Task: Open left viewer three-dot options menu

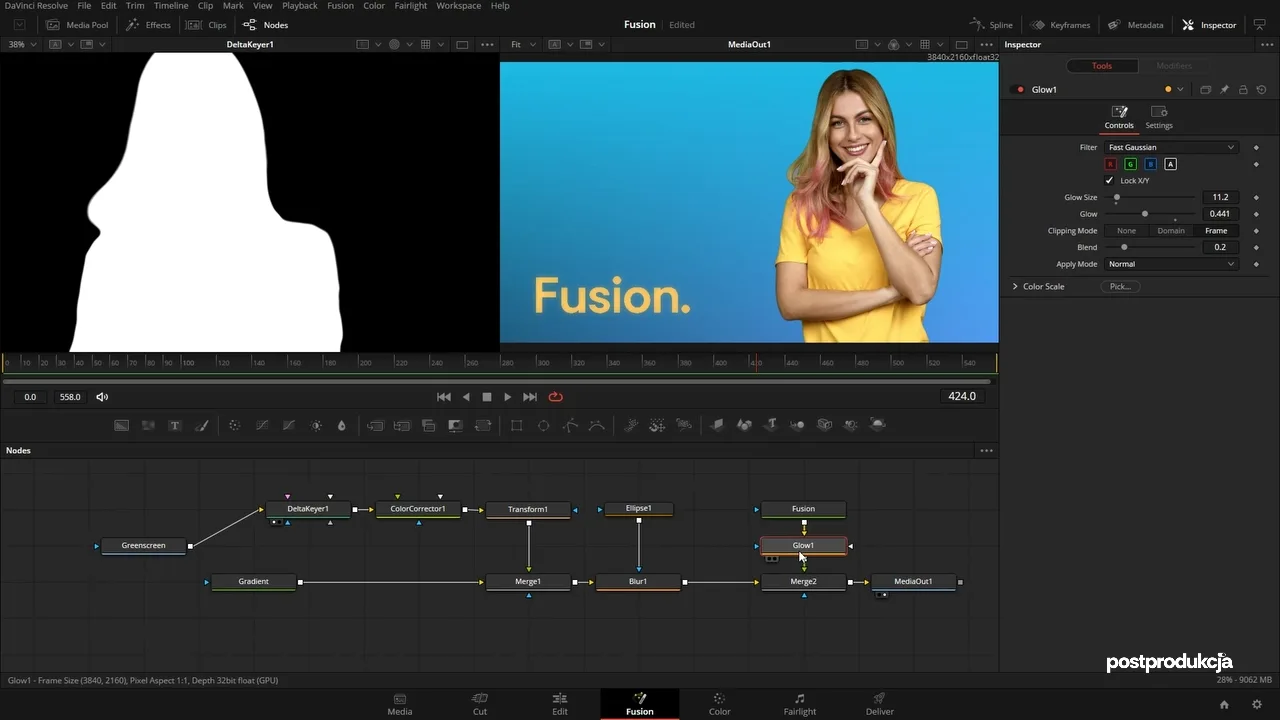Action: (x=487, y=45)
